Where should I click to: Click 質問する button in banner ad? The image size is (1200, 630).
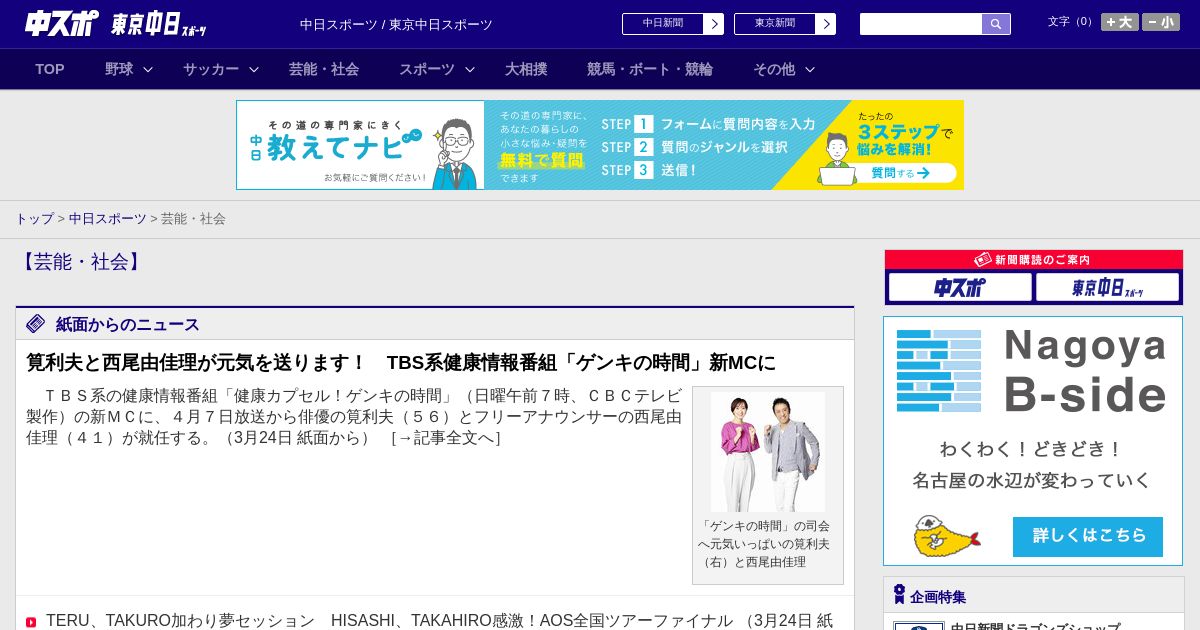click(x=900, y=173)
